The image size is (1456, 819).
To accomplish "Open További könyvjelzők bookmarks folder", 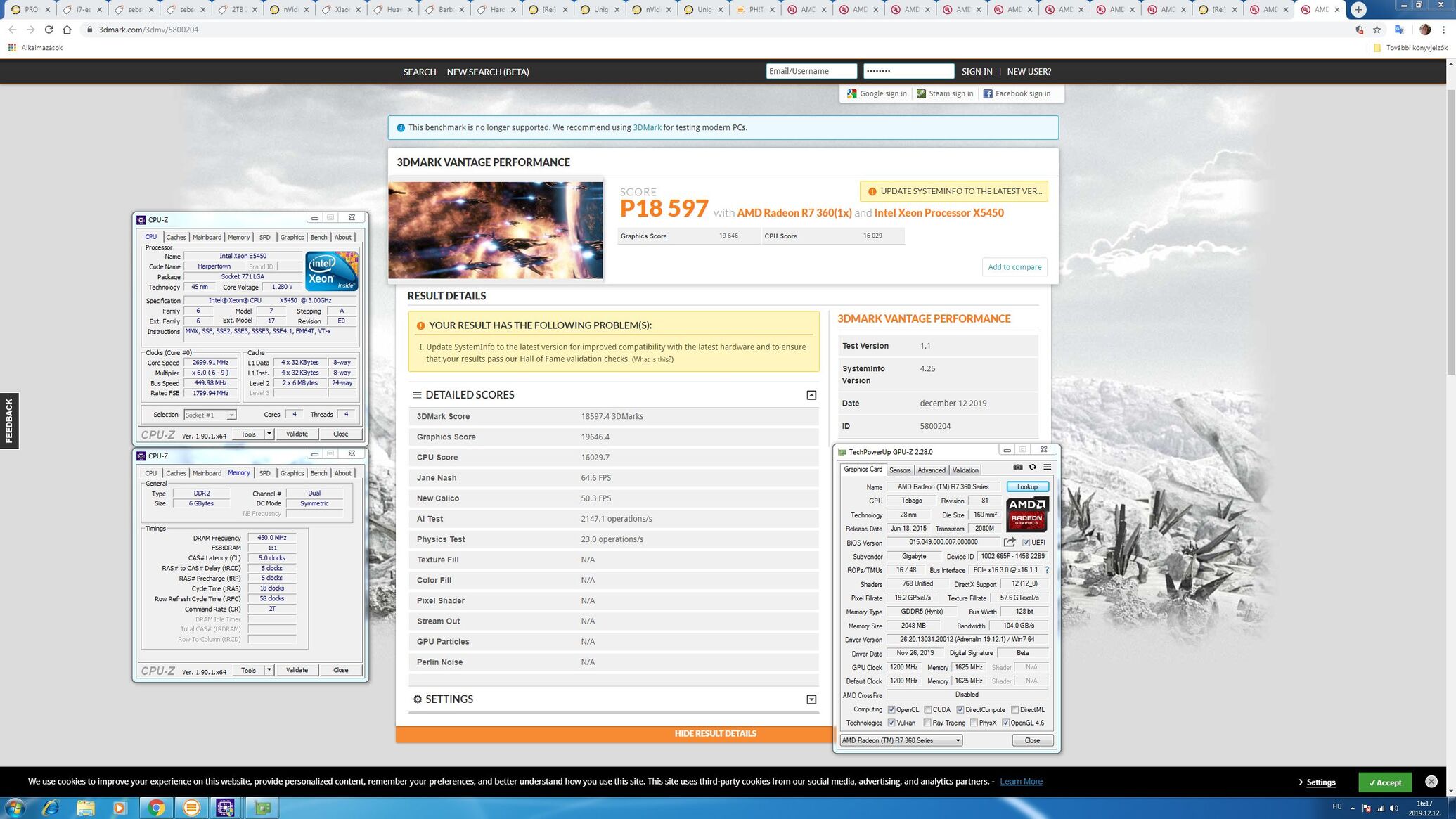I will (1410, 48).
